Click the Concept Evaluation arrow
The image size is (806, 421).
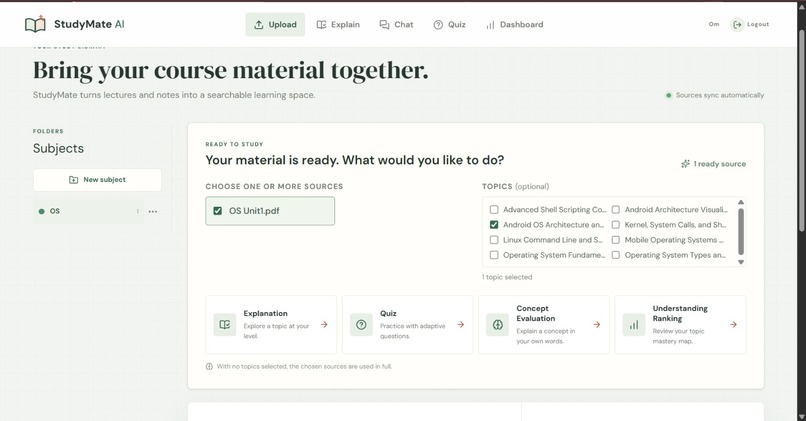[x=597, y=324]
